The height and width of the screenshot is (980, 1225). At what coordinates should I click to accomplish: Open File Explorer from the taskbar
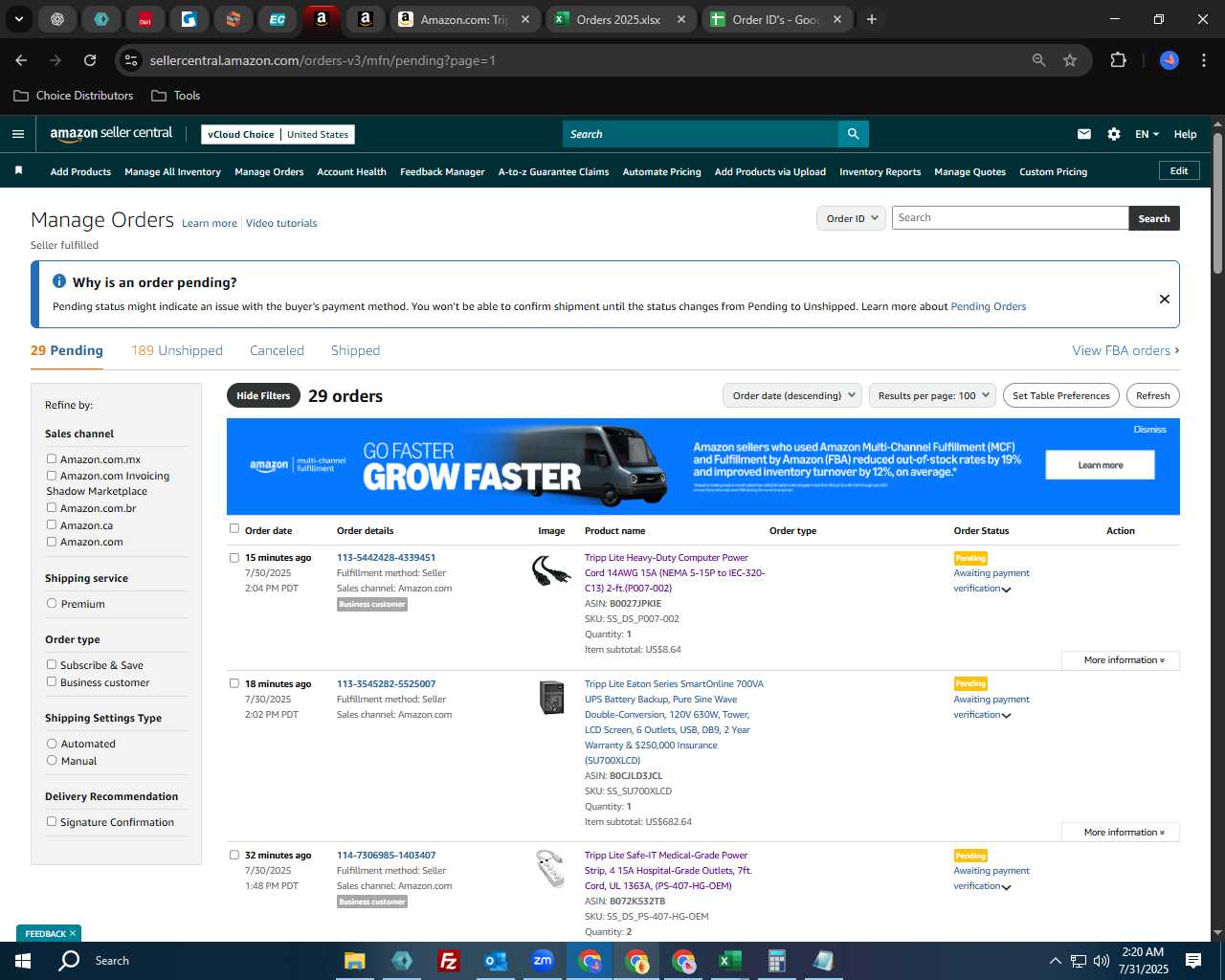tap(355, 961)
